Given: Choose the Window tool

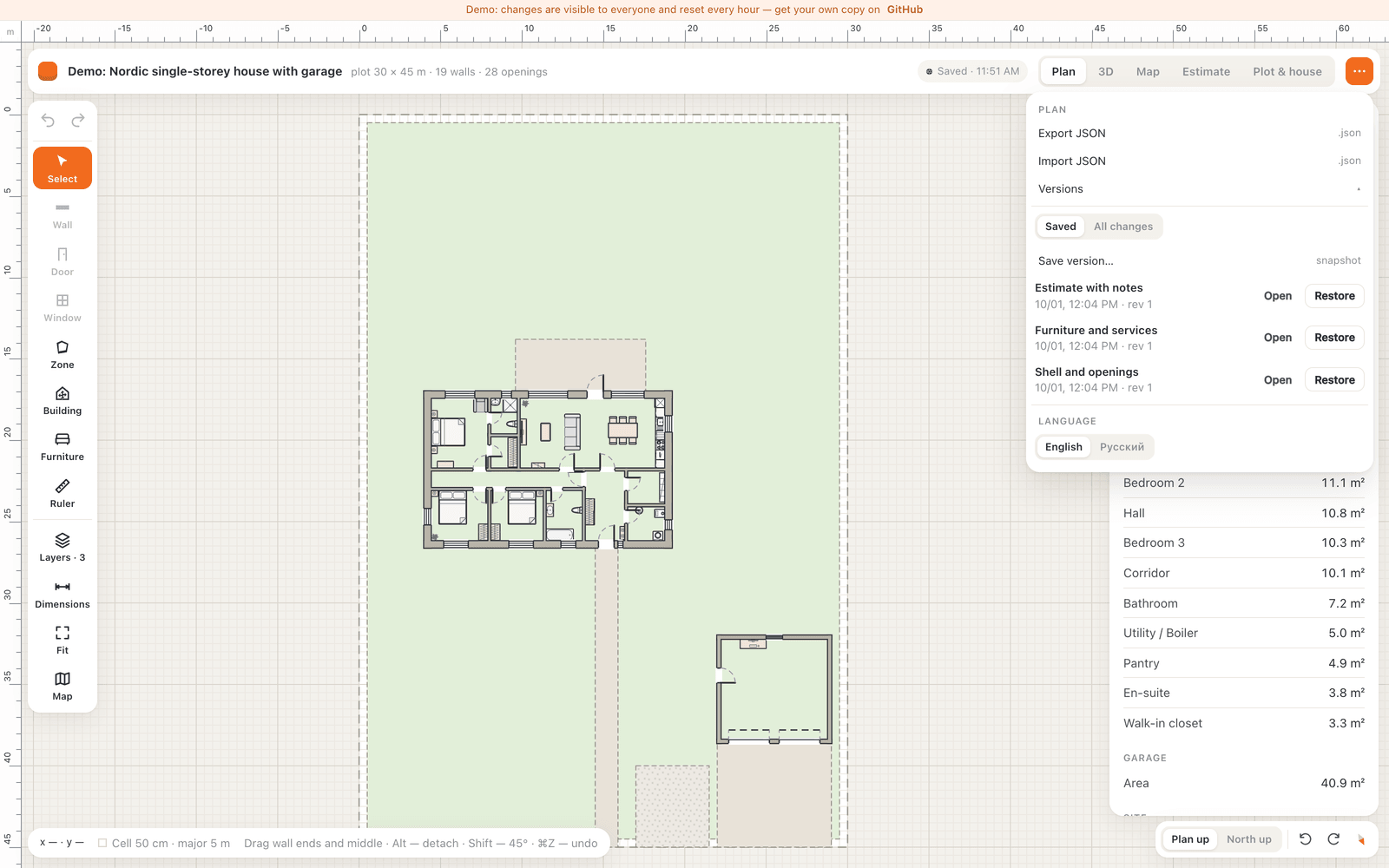Looking at the screenshot, I should pos(63,307).
